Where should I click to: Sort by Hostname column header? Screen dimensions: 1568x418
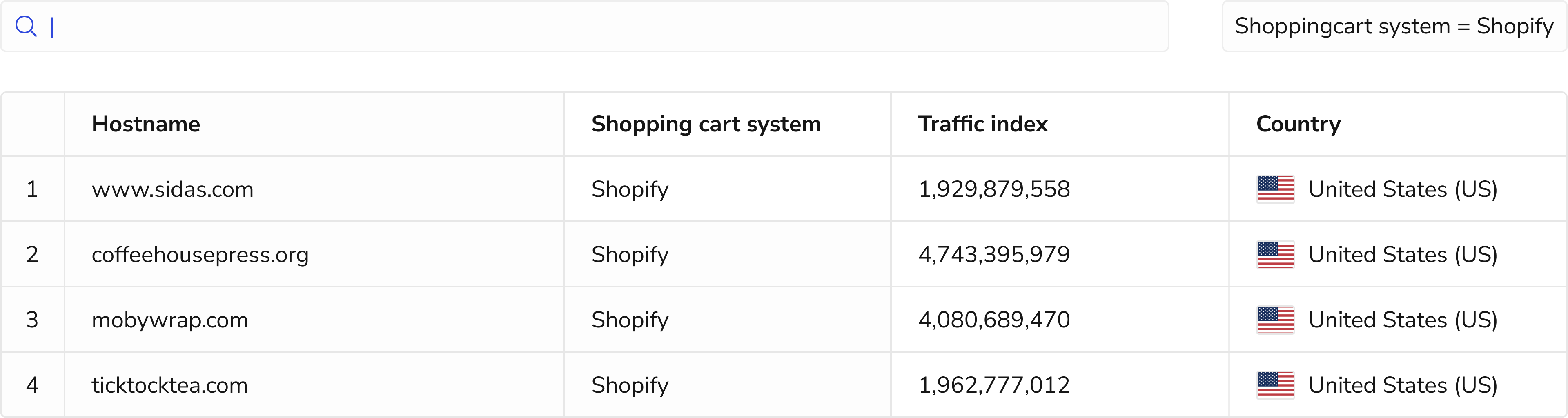tap(146, 124)
